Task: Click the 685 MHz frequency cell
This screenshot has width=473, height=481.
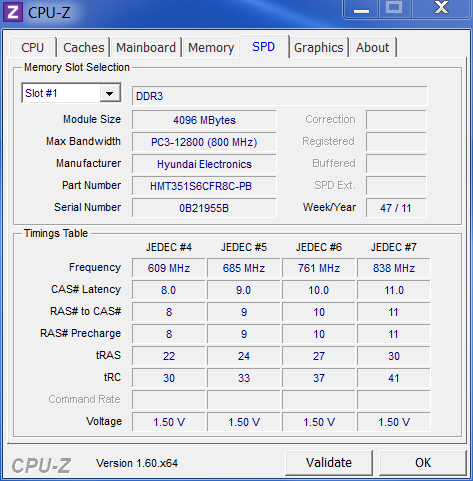Action: coord(244,268)
